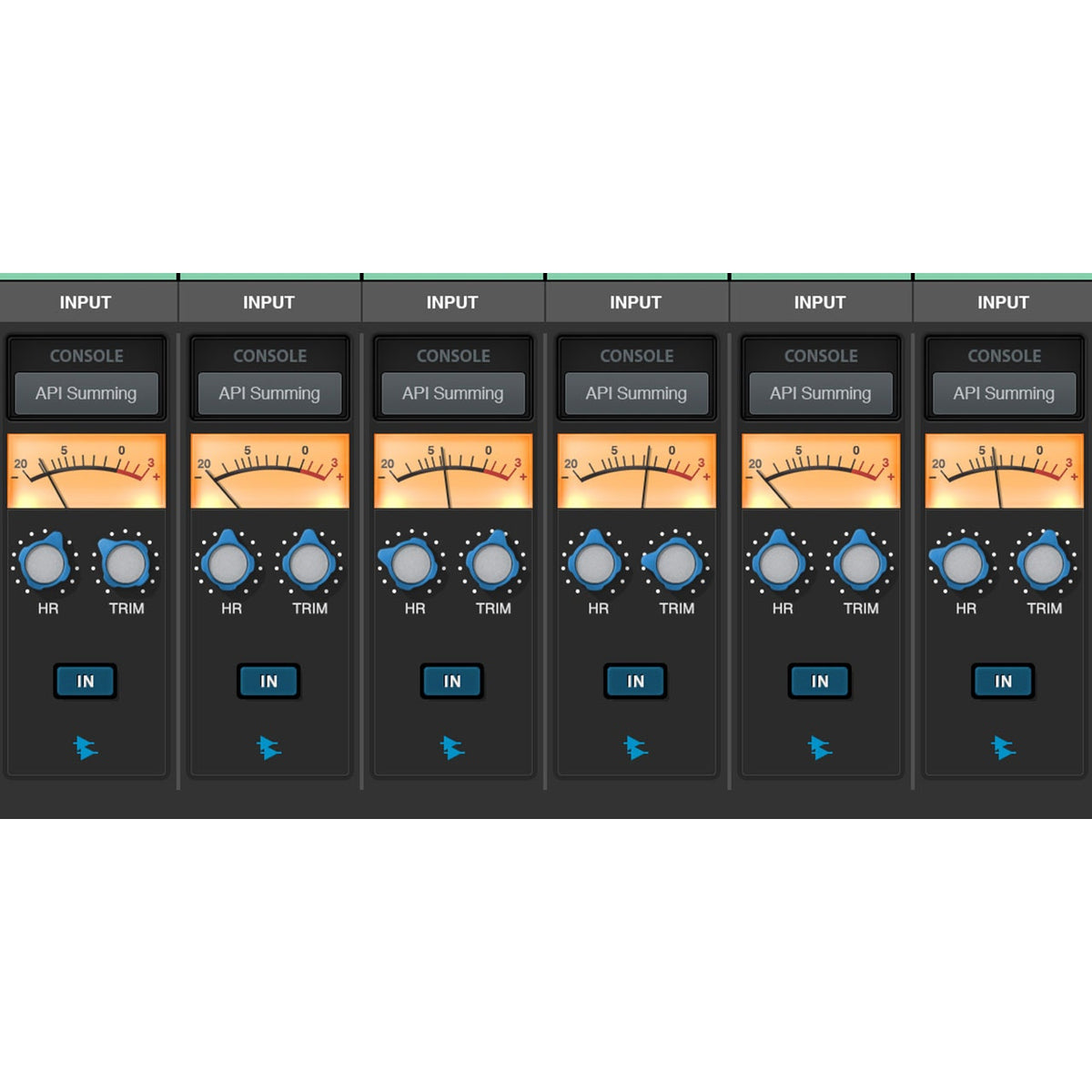Click the API logo in the fourth strip

(x=636, y=748)
